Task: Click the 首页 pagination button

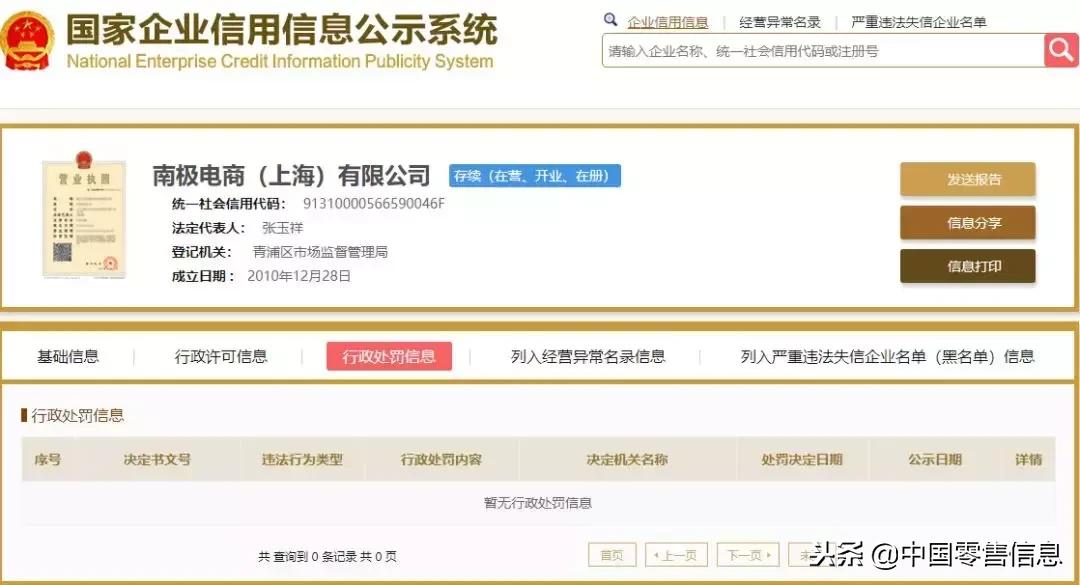Action: pos(612,554)
